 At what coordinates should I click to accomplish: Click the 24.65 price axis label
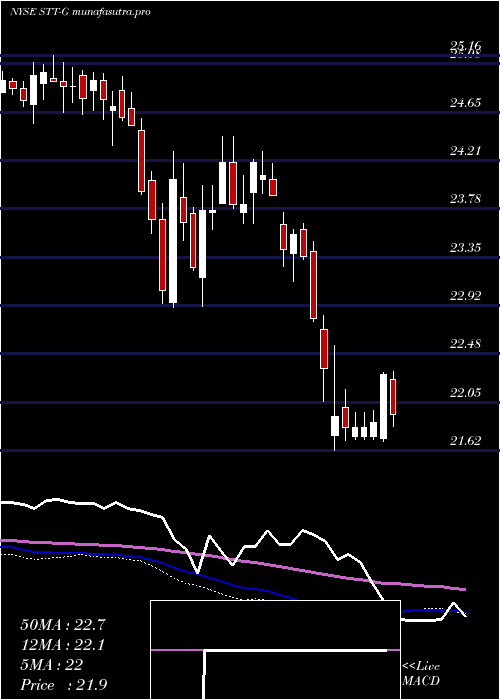click(465, 103)
